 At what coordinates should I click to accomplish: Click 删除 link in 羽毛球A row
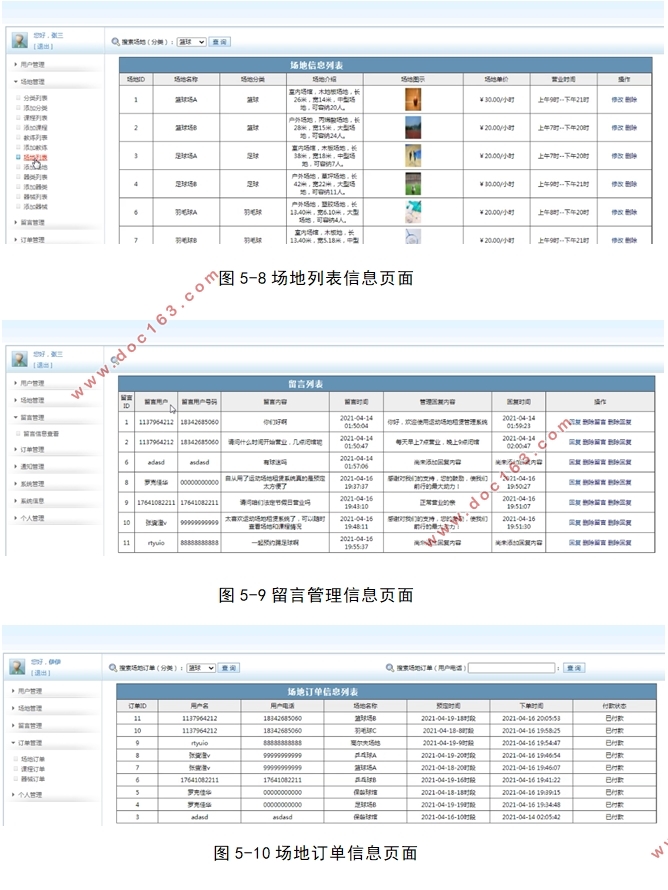coord(631,212)
